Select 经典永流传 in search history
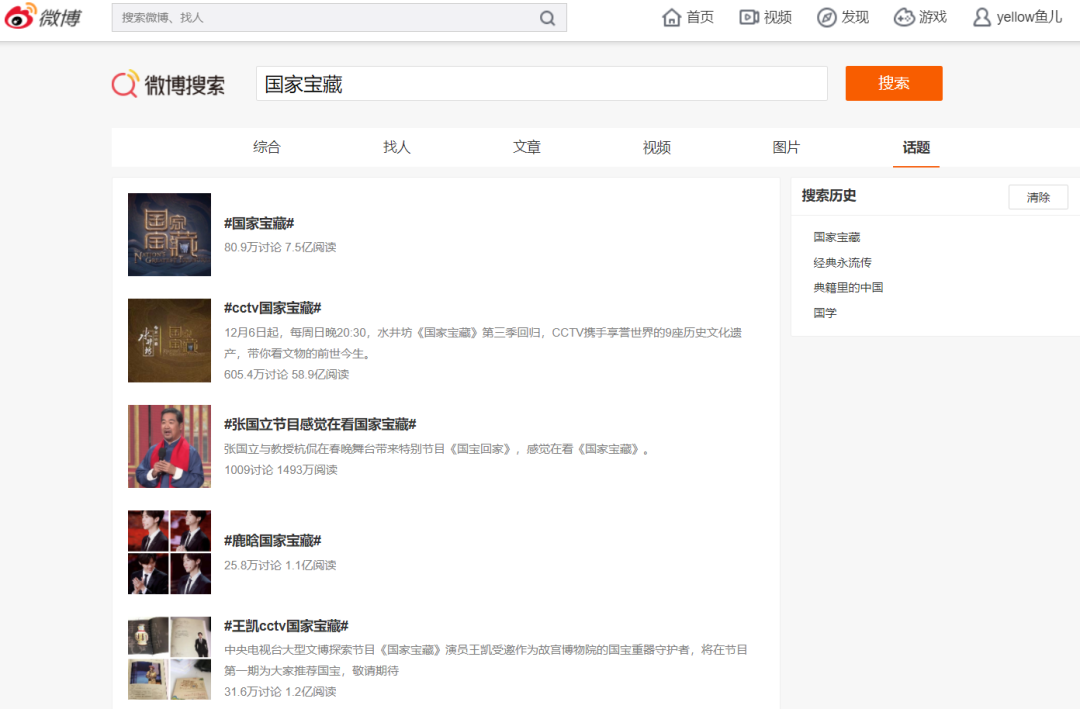The height and width of the screenshot is (709, 1080). [x=842, y=263]
